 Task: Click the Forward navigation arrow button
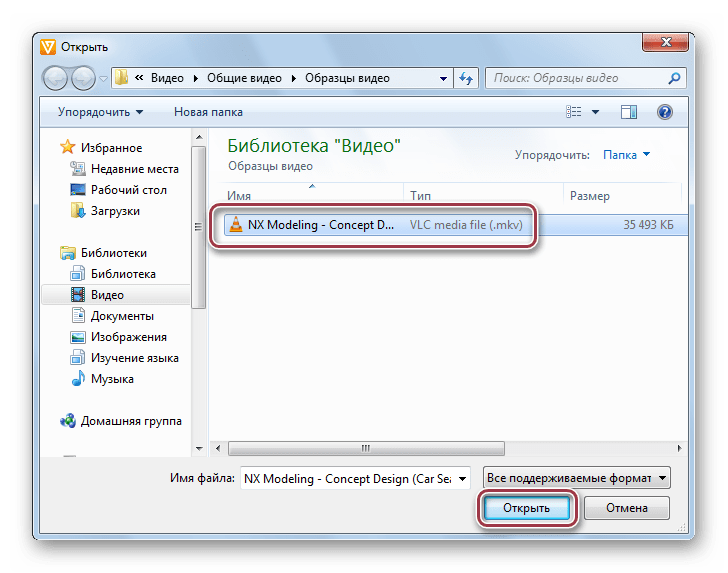pos(83,78)
